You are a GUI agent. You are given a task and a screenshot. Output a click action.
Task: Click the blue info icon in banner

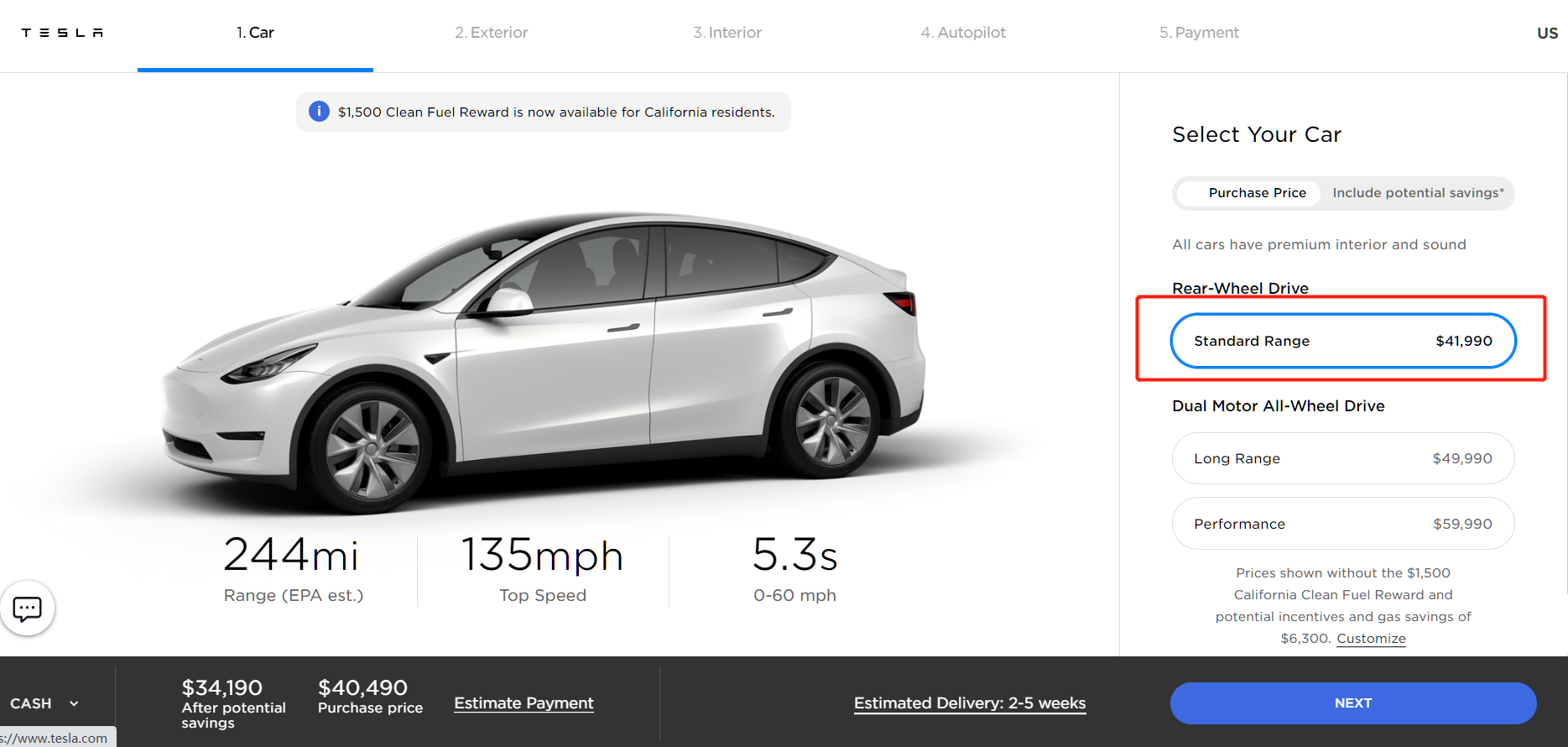(319, 112)
